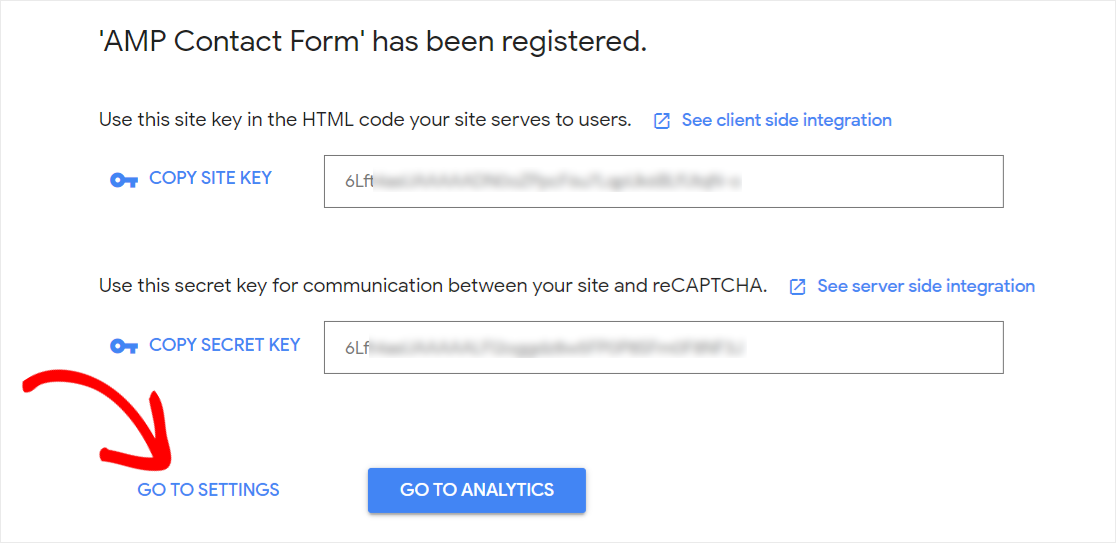
Task: Click the 'AMP Contact Form' registered heading
Action: pyautogui.click(x=372, y=43)
